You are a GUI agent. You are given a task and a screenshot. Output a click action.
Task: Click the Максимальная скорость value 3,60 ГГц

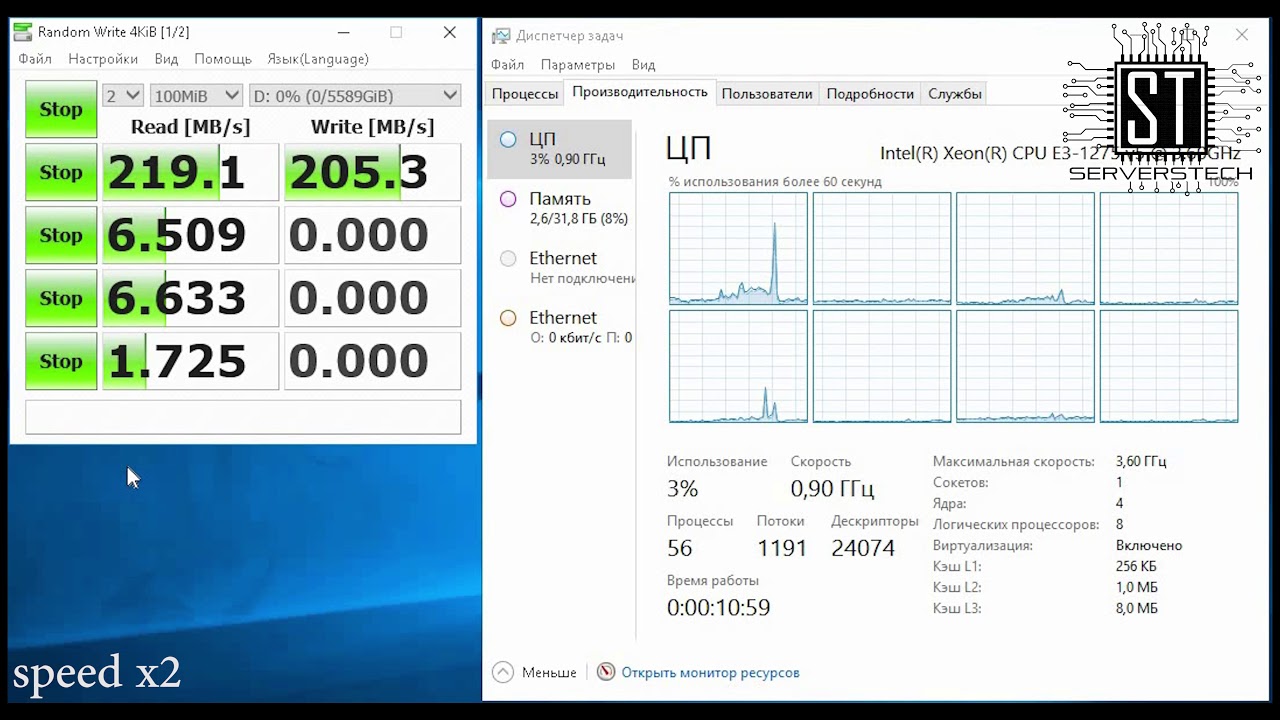(1141, 461)
